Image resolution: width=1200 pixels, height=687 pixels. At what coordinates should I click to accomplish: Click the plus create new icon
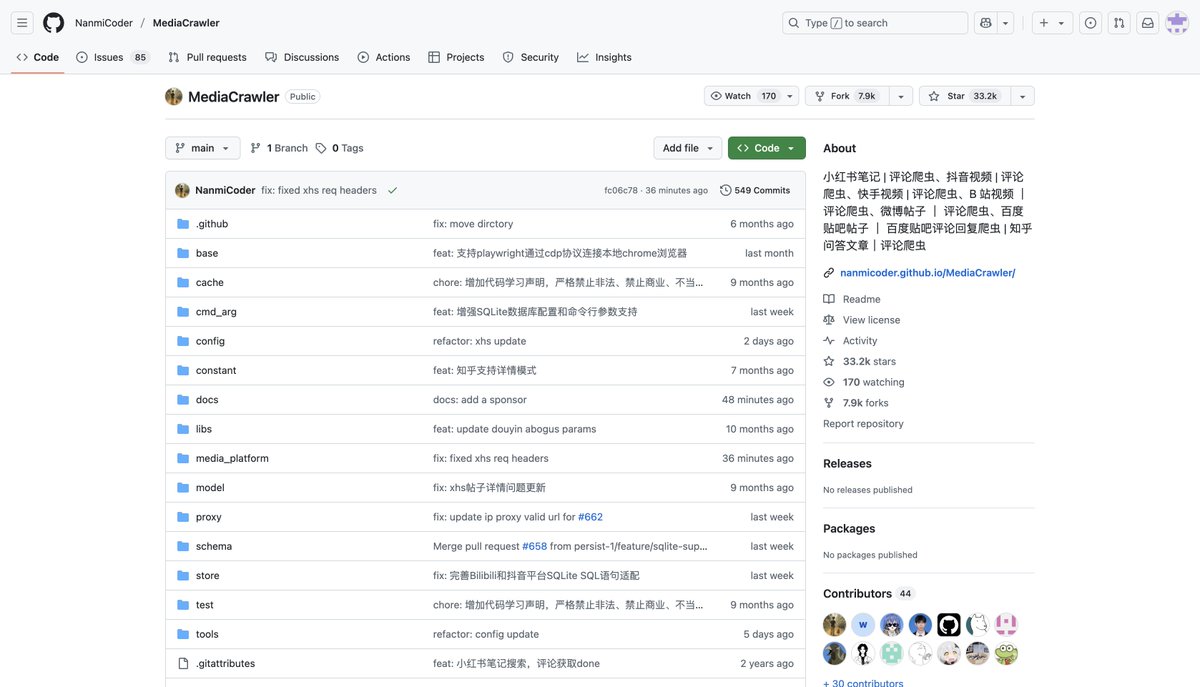click(x=1044, y=23)
